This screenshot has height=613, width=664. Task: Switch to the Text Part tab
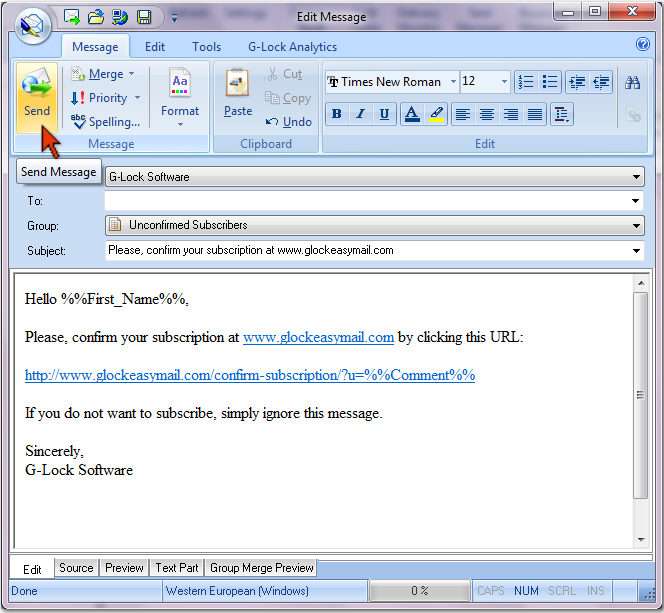177,568
